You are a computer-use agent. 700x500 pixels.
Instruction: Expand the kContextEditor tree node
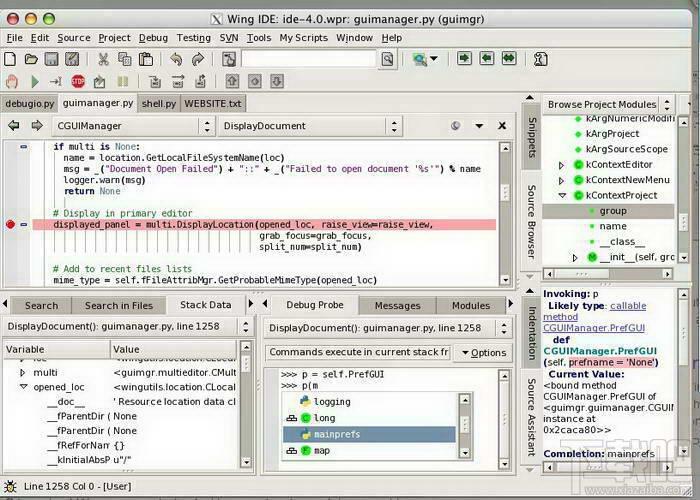[562, 165]
